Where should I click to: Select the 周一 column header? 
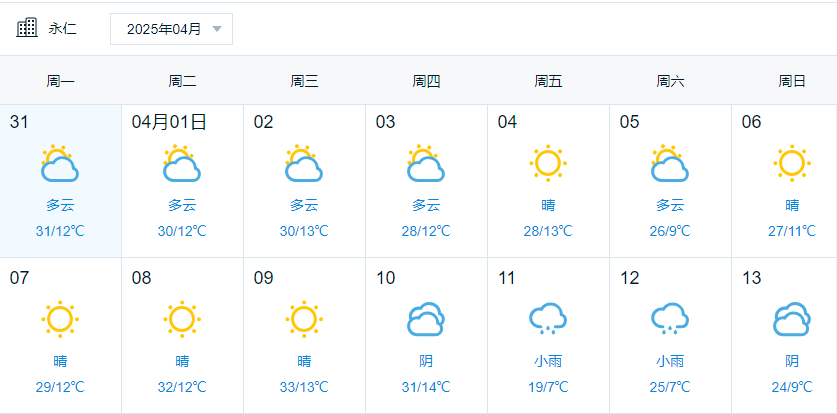pyautogui.click(x=60, y=81)
